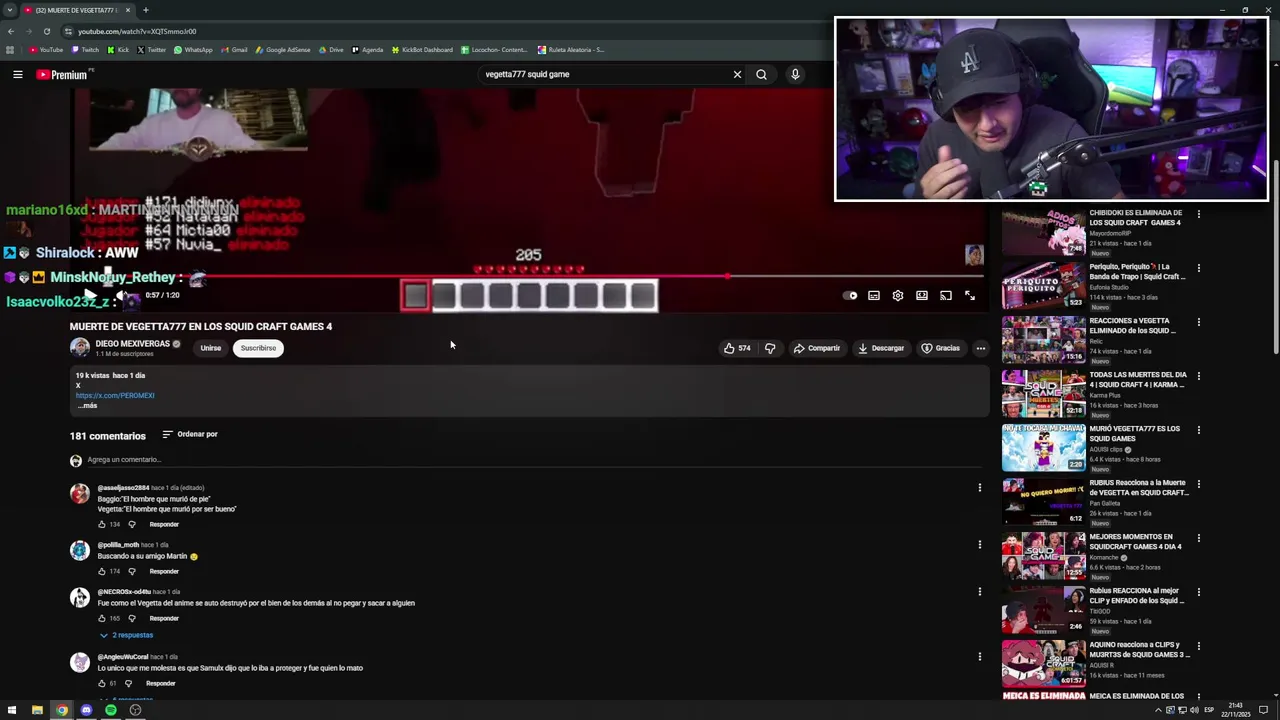Submit search with magnifying glass icon
This screenshot has width=1280, height=720.
[x=761, y=74]
